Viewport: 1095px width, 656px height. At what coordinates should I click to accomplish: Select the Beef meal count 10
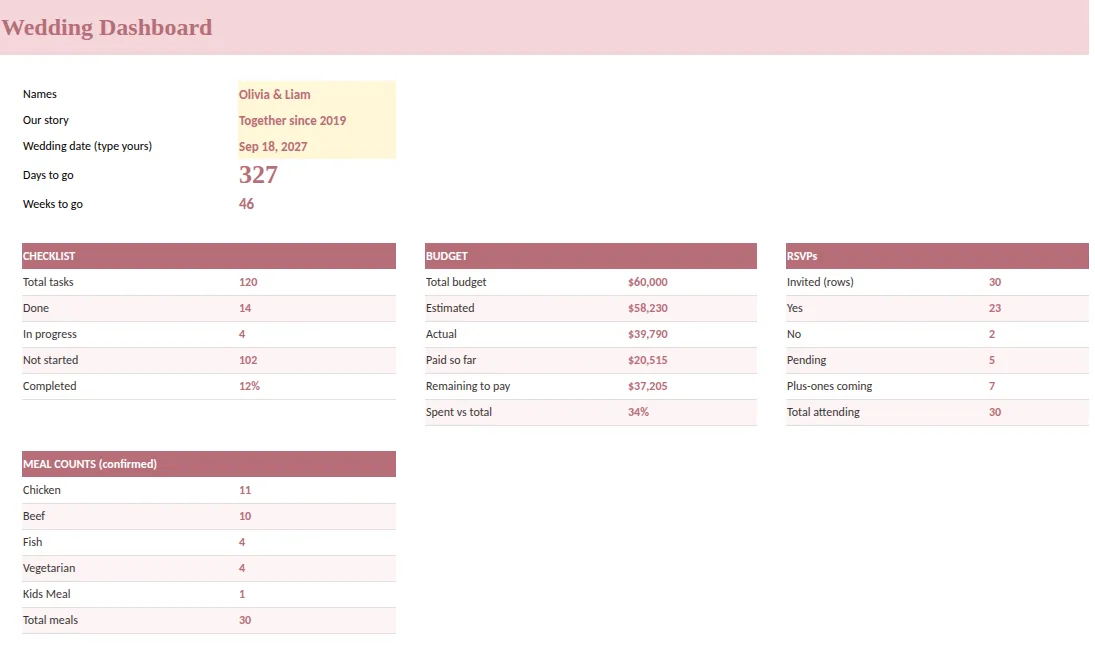point(245,516)
